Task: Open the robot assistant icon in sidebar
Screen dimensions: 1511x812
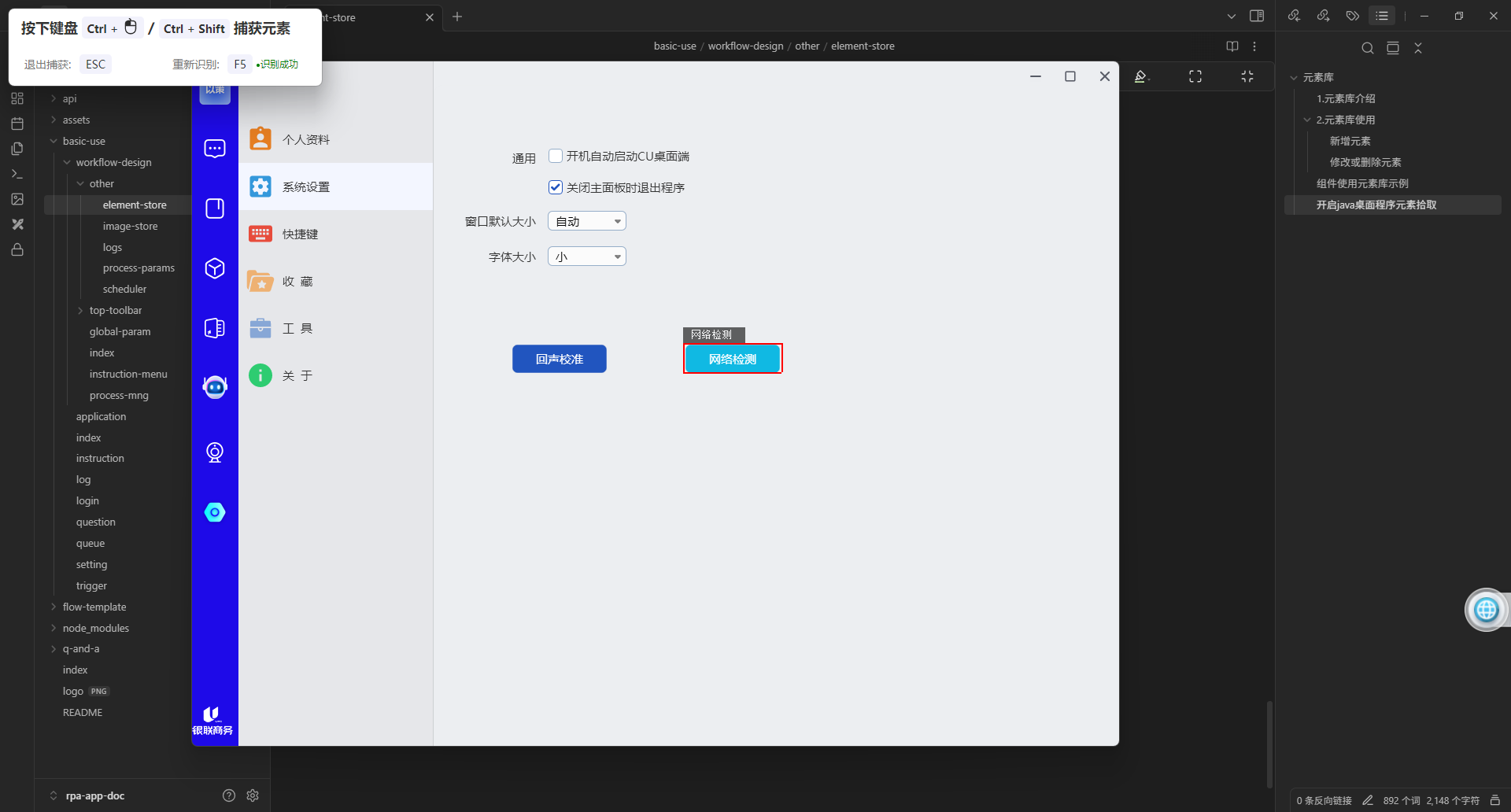Action: point(214,387)
